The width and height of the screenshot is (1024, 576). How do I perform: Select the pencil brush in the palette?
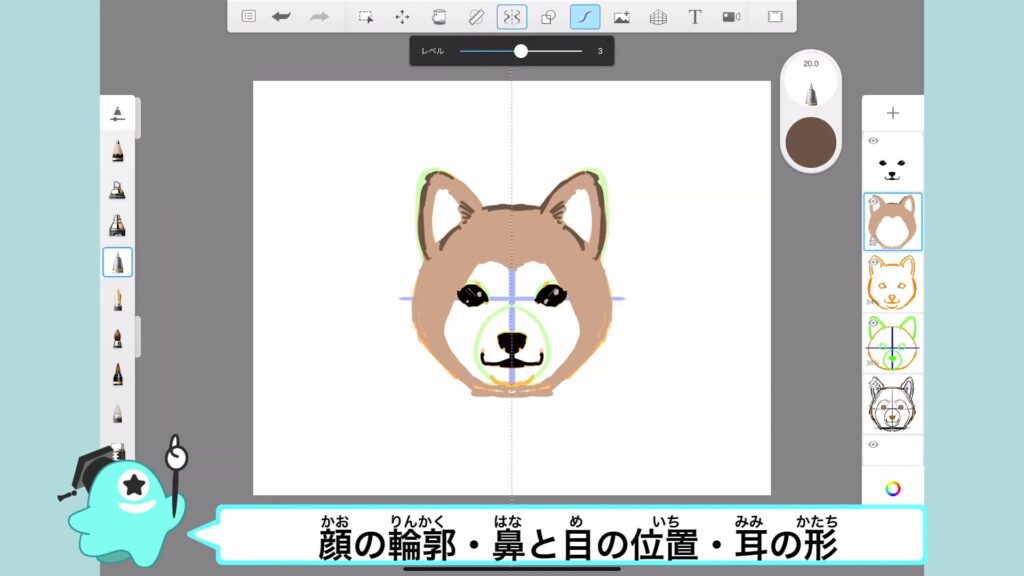[x=117, y=151]
